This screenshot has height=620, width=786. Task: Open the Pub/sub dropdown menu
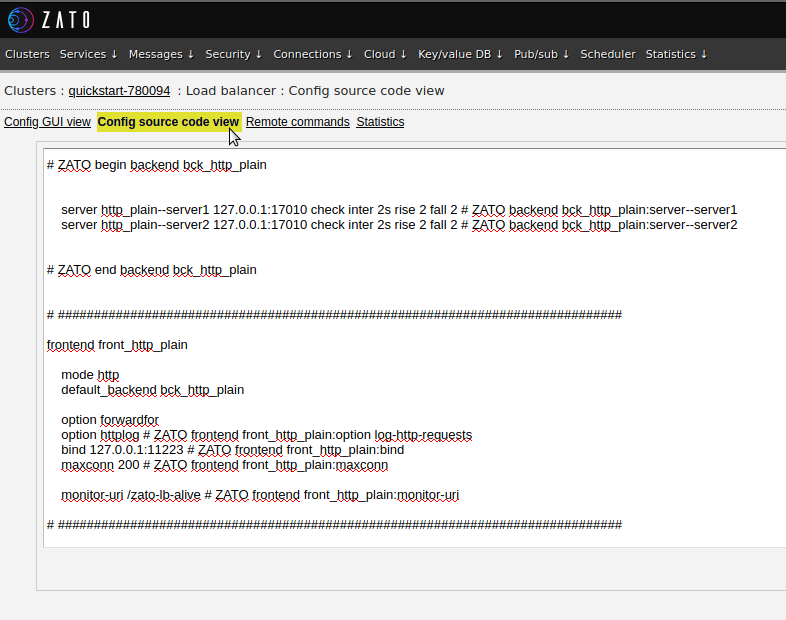[541, 54]
